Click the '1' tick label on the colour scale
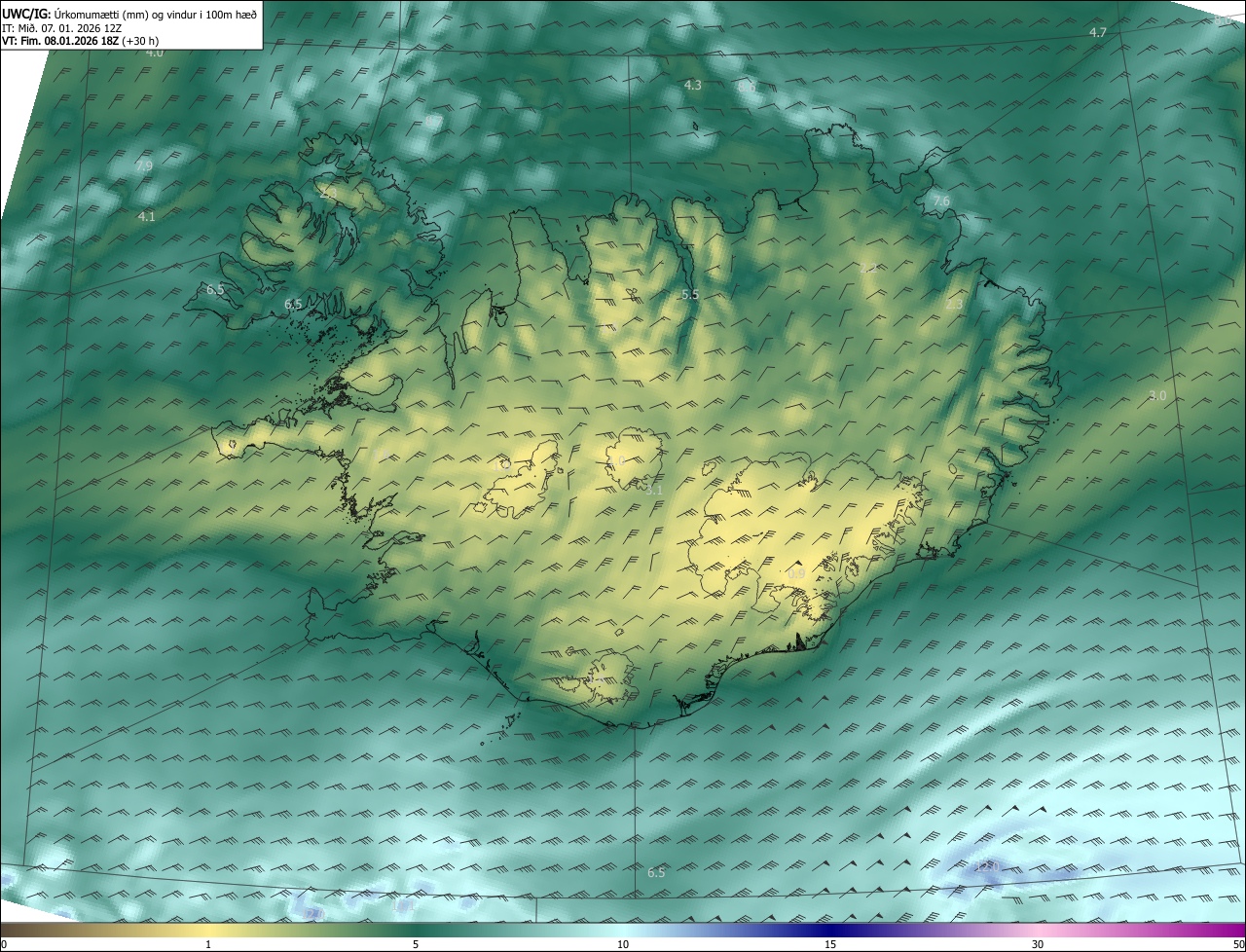Screen dimensions: 1246x952 (x=208, y=944)
